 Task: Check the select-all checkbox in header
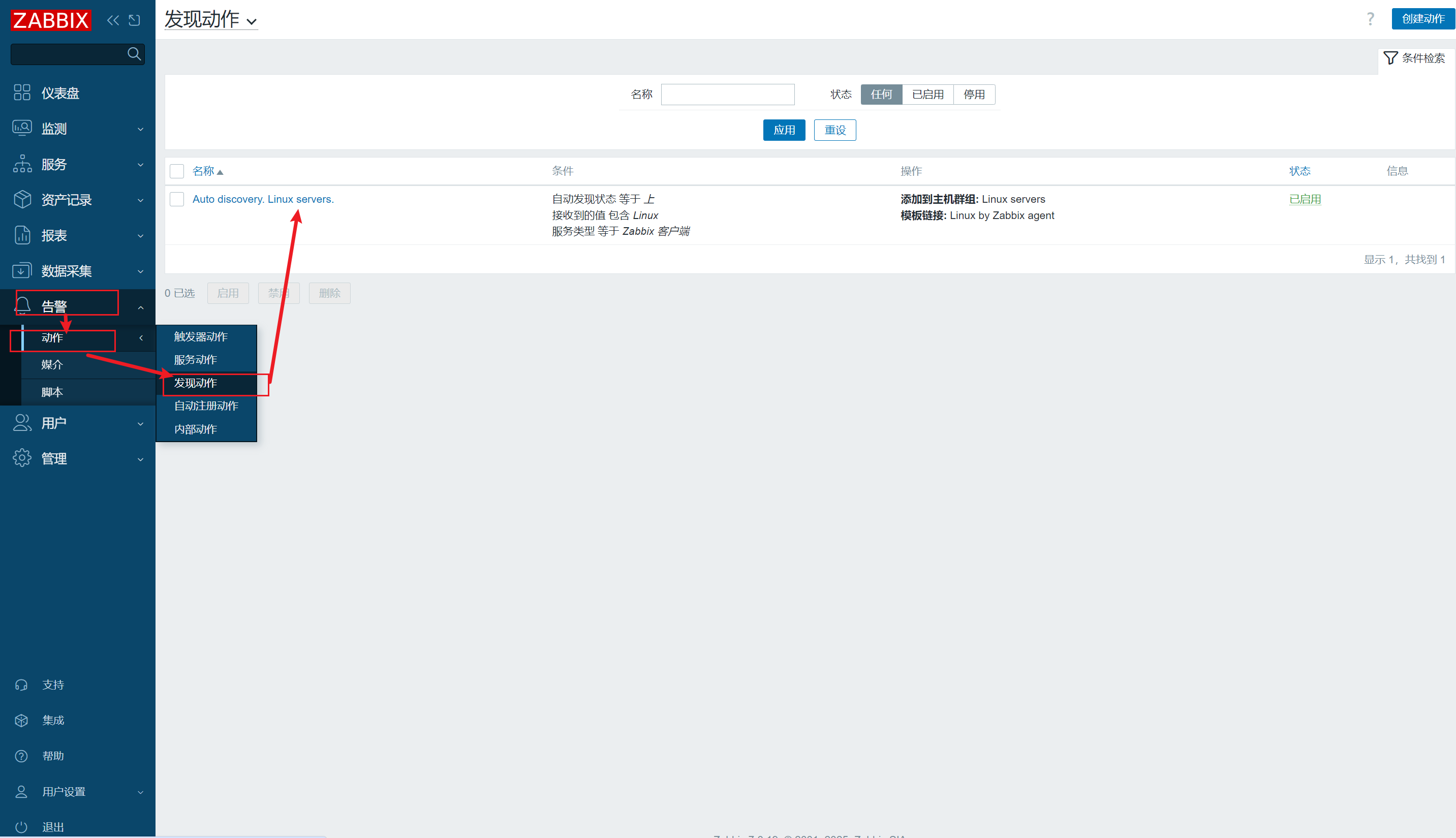pos(177,172)
